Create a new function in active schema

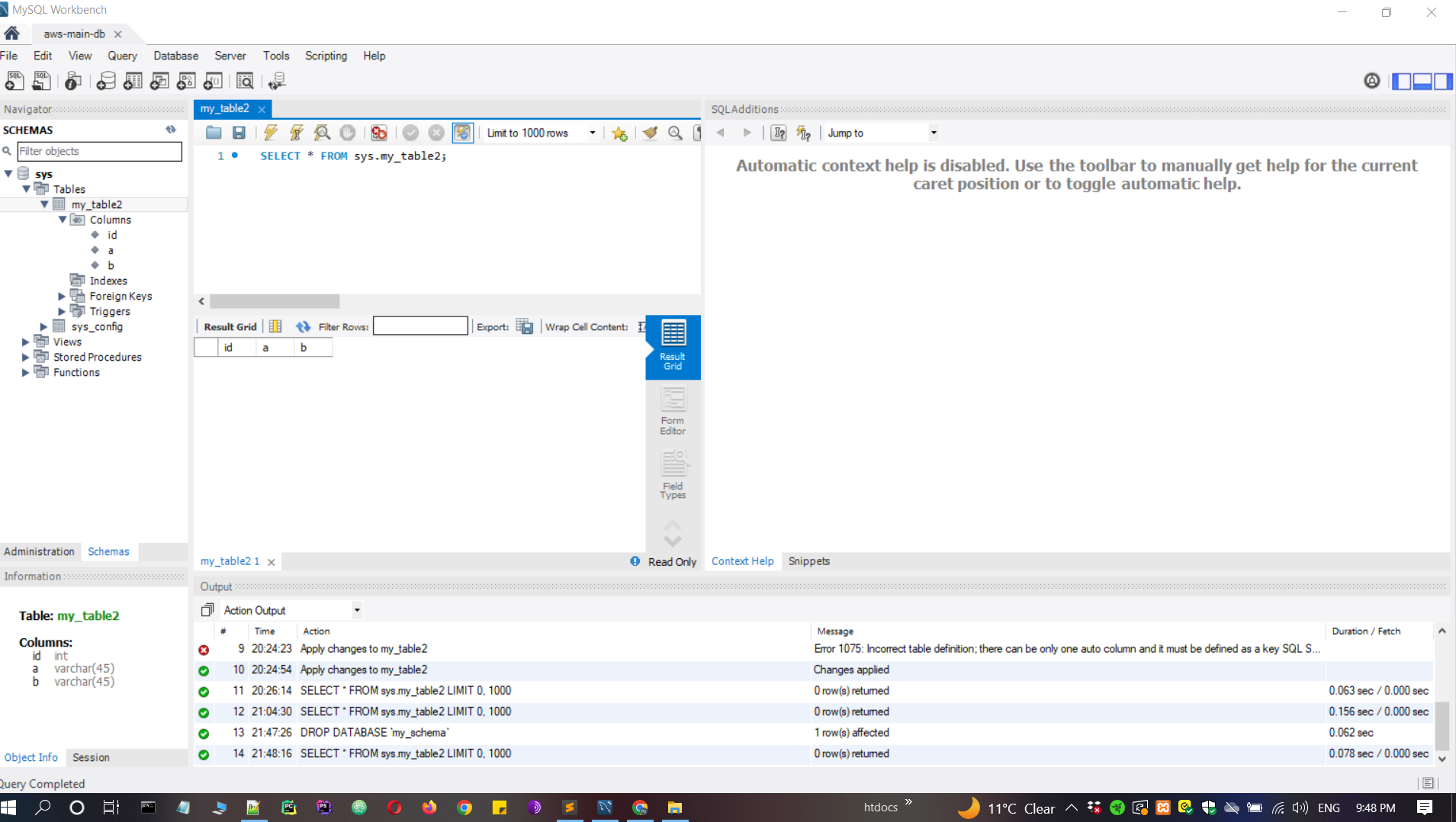click(x=213, y=81)
